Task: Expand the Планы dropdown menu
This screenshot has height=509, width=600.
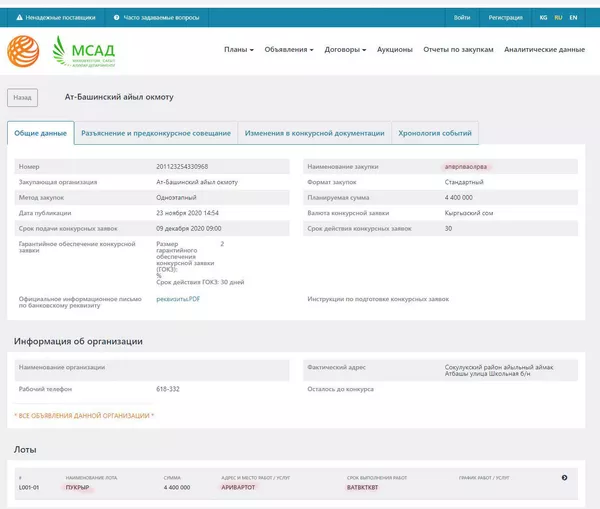Action: point(239,49)
